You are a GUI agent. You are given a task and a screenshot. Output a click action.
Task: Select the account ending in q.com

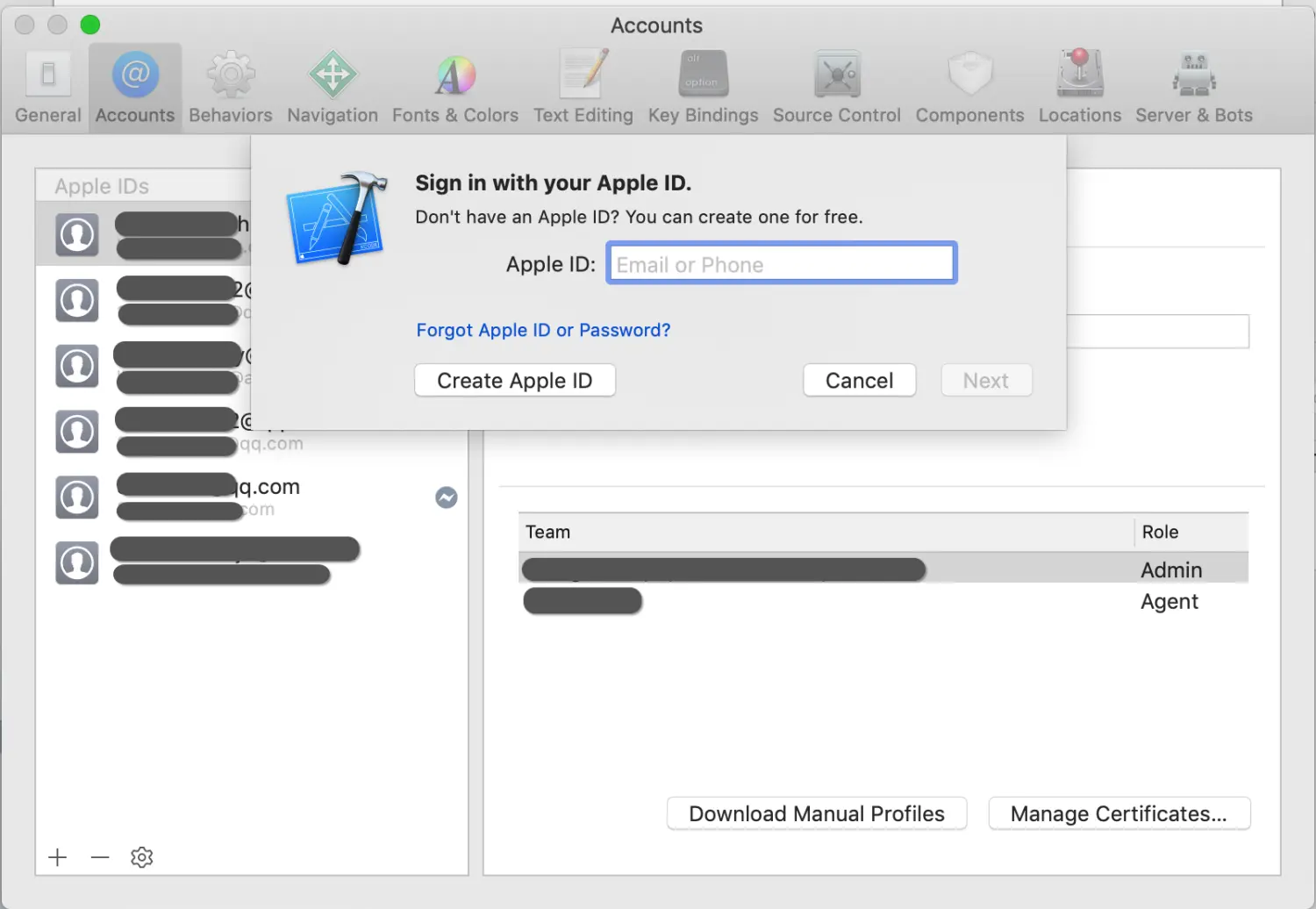[x=252, y=497]
